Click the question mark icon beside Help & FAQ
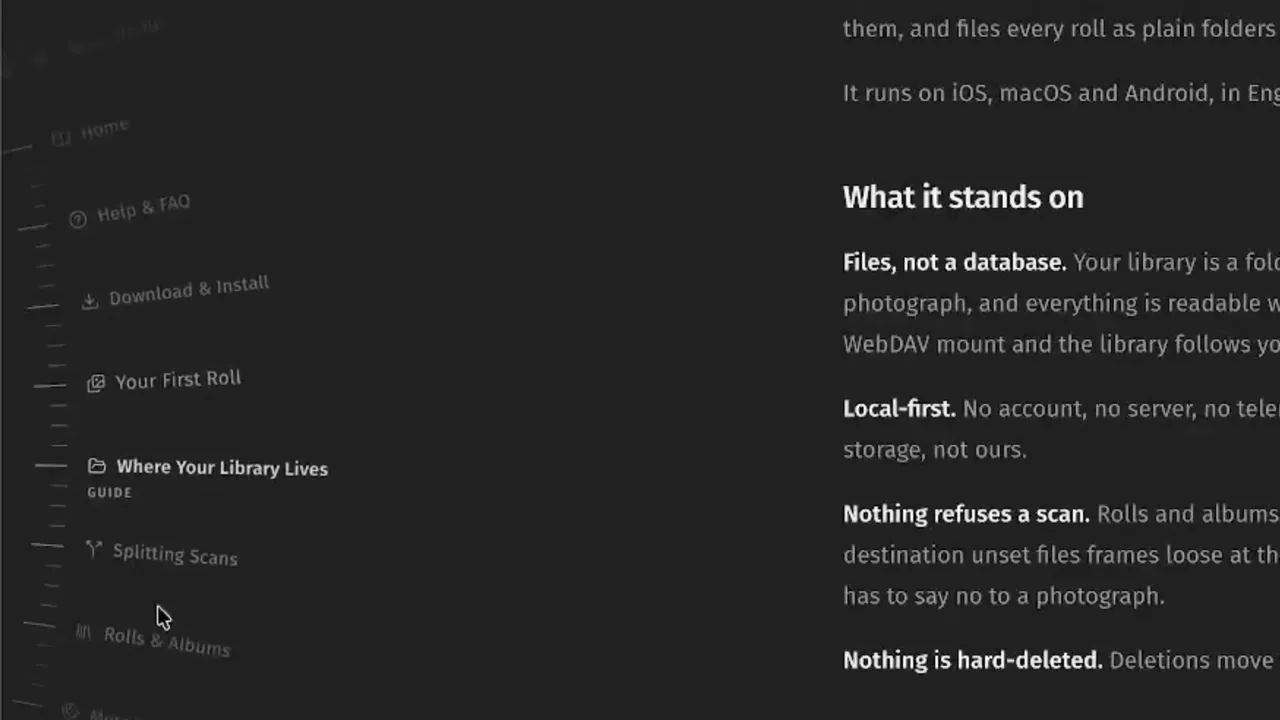 (78, 219)
